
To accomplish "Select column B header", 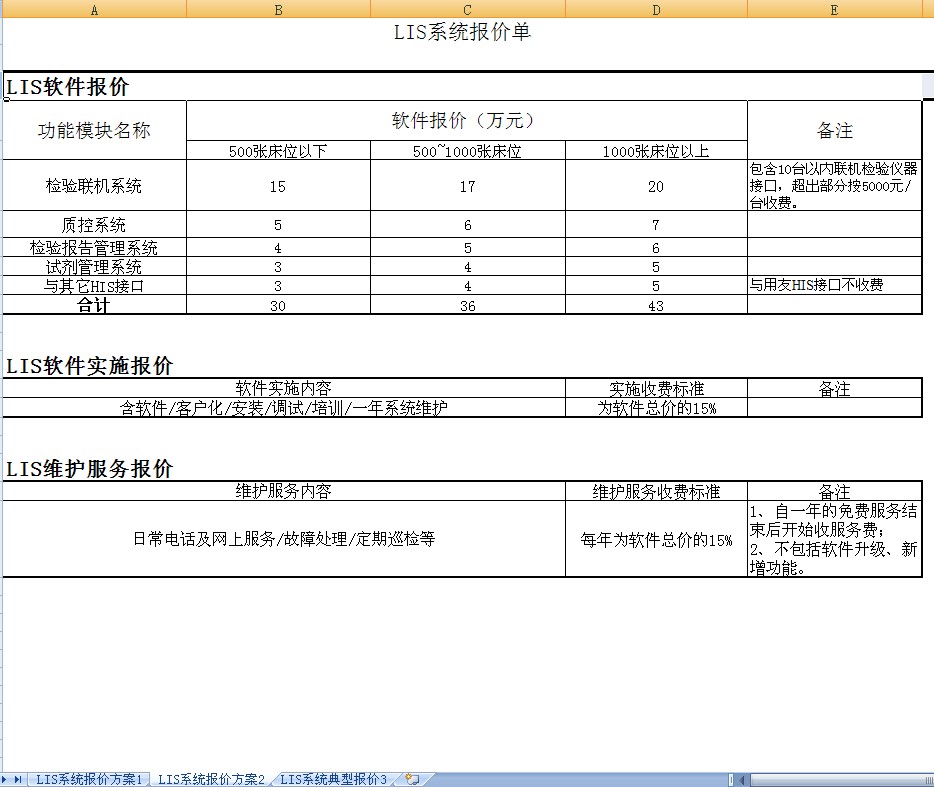I will (x=278, y=9).
